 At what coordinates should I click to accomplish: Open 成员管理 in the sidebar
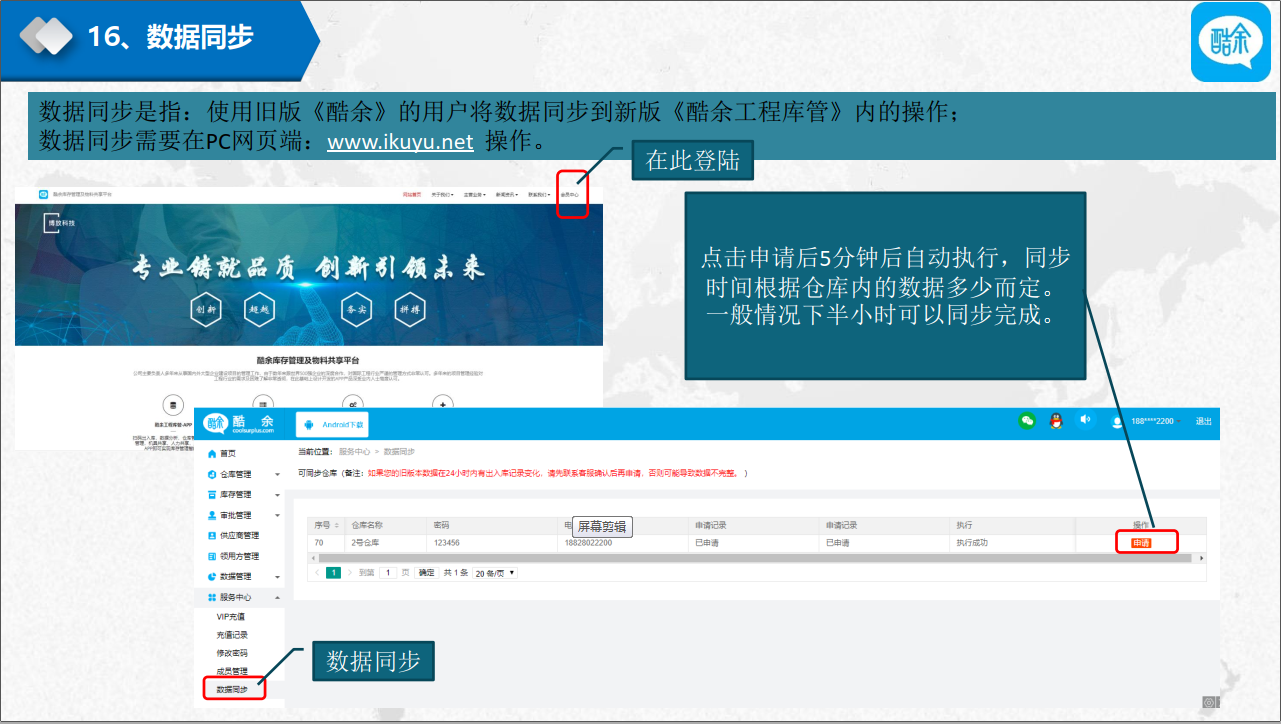(x=232, y=672)
